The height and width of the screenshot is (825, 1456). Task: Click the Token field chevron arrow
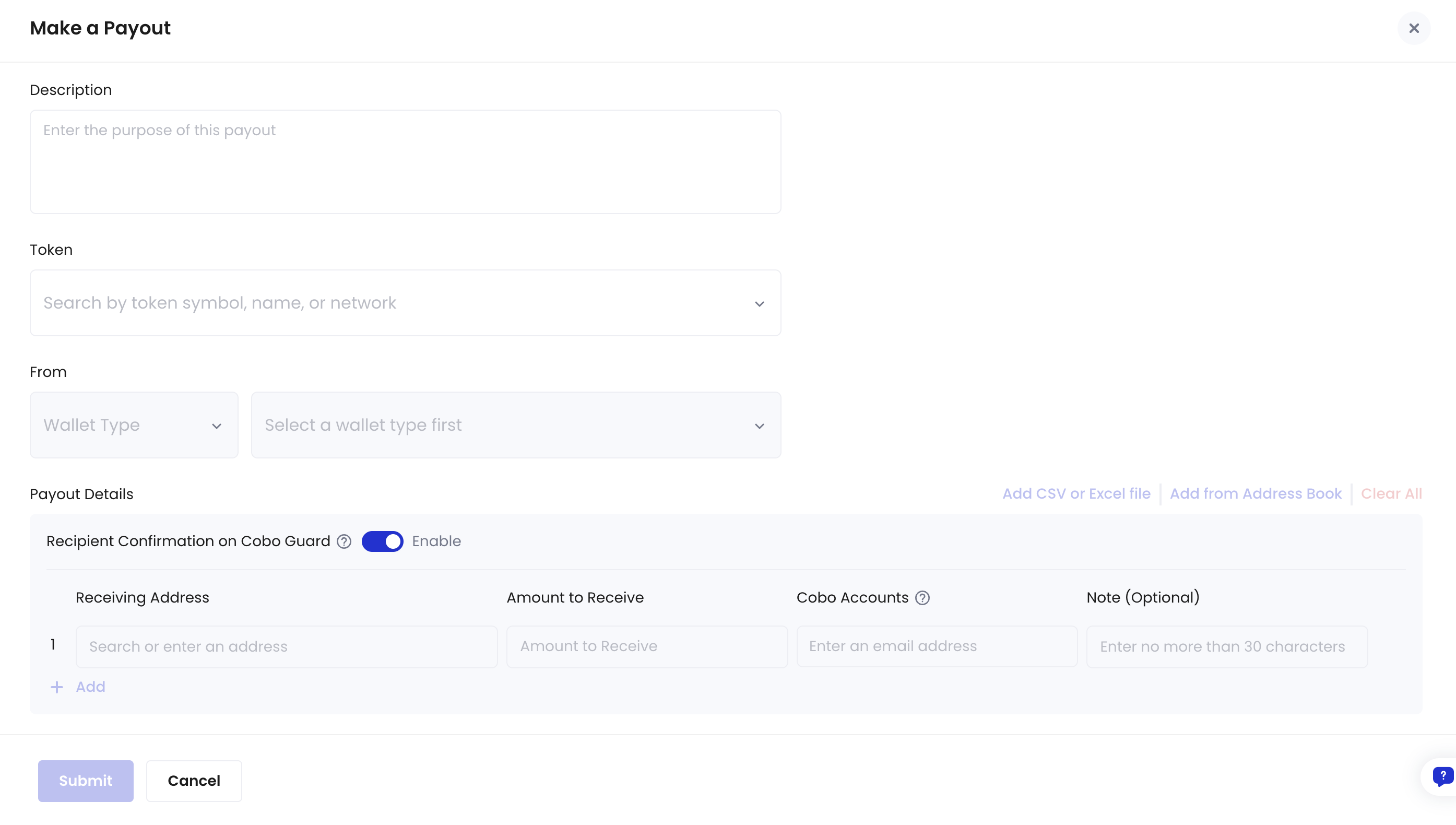pyautogui.click(x=759, y=304)
